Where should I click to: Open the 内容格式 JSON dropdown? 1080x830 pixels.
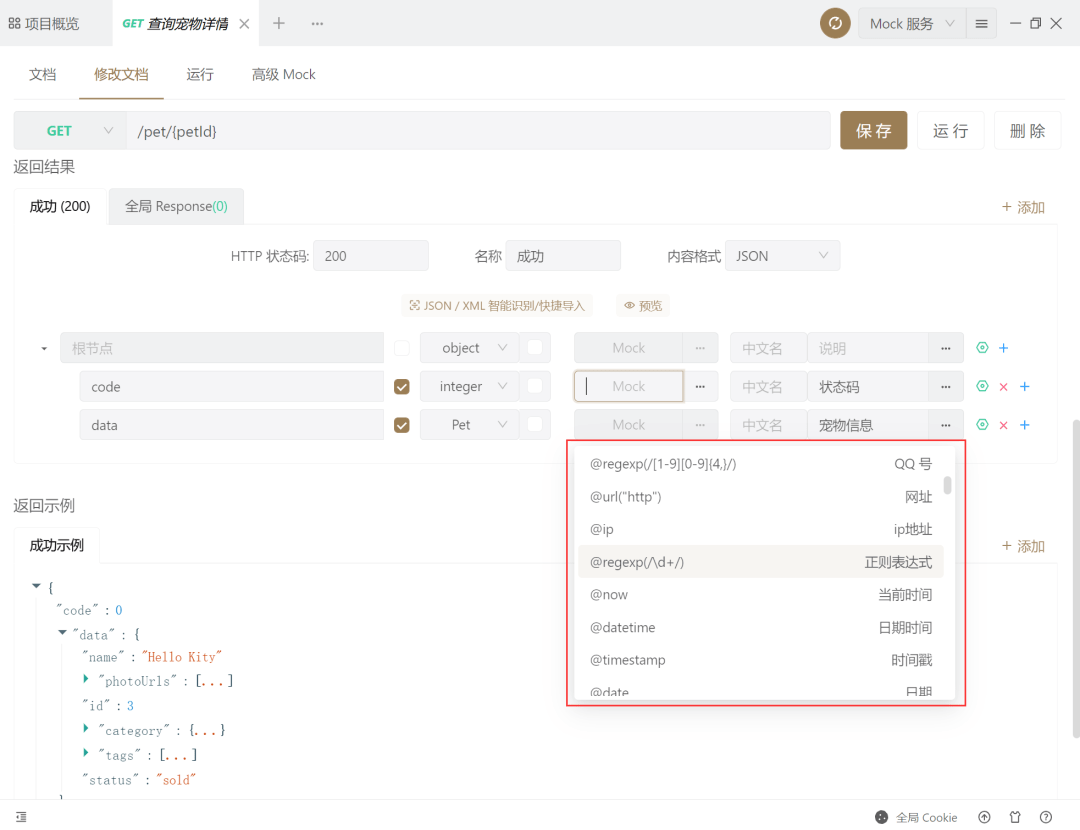coord(782,255)
